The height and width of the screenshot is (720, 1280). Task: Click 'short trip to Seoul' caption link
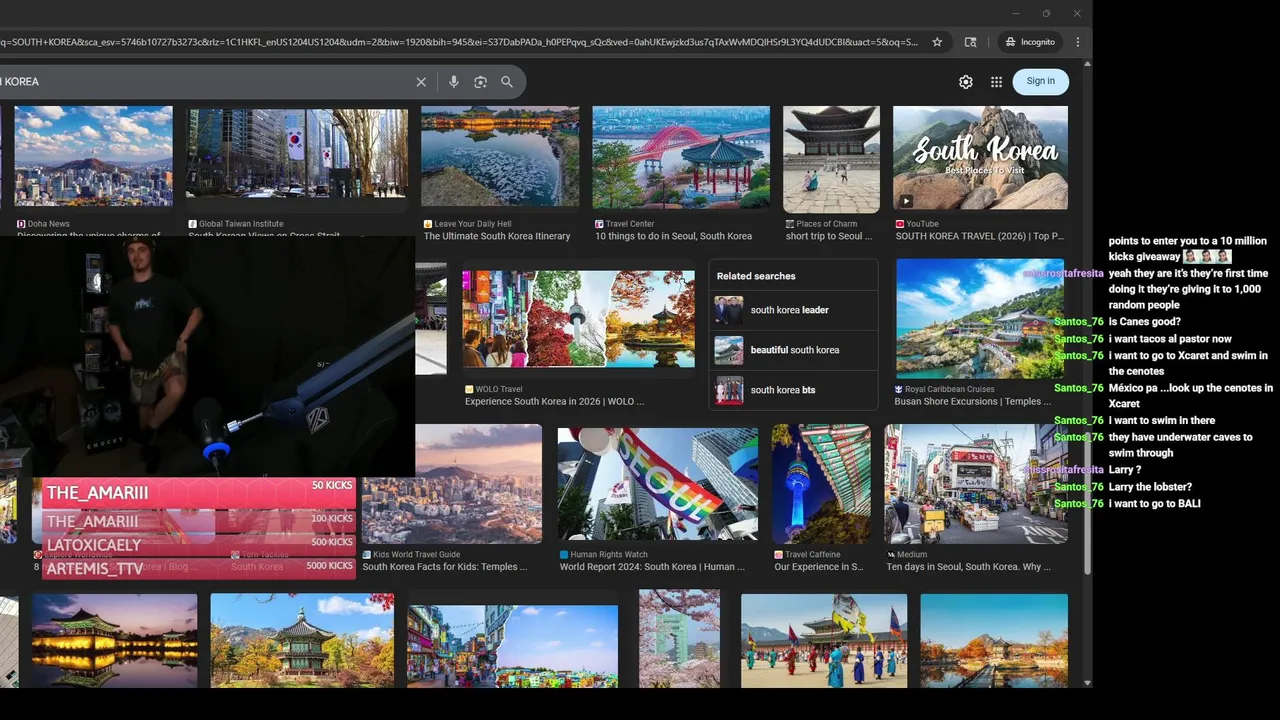829,236
